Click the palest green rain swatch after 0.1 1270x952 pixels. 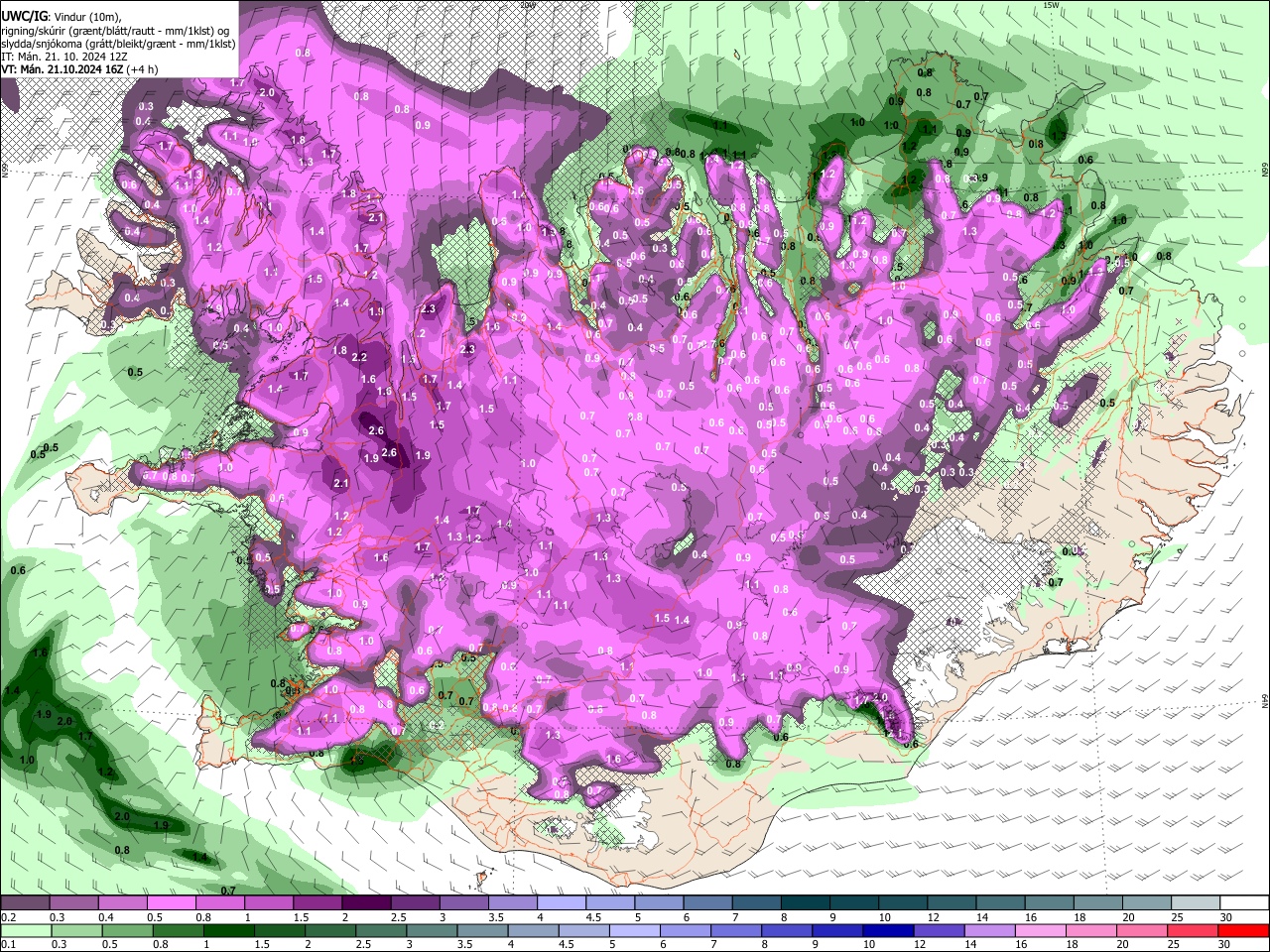point(26,931)
